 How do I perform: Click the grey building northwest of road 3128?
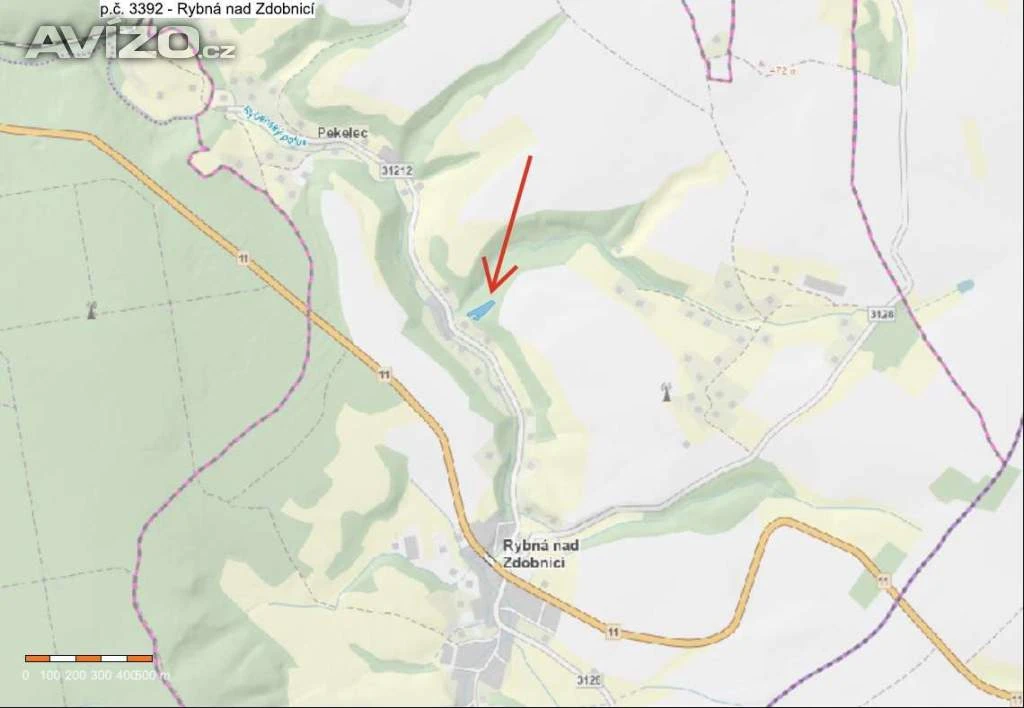coord(824,285)
